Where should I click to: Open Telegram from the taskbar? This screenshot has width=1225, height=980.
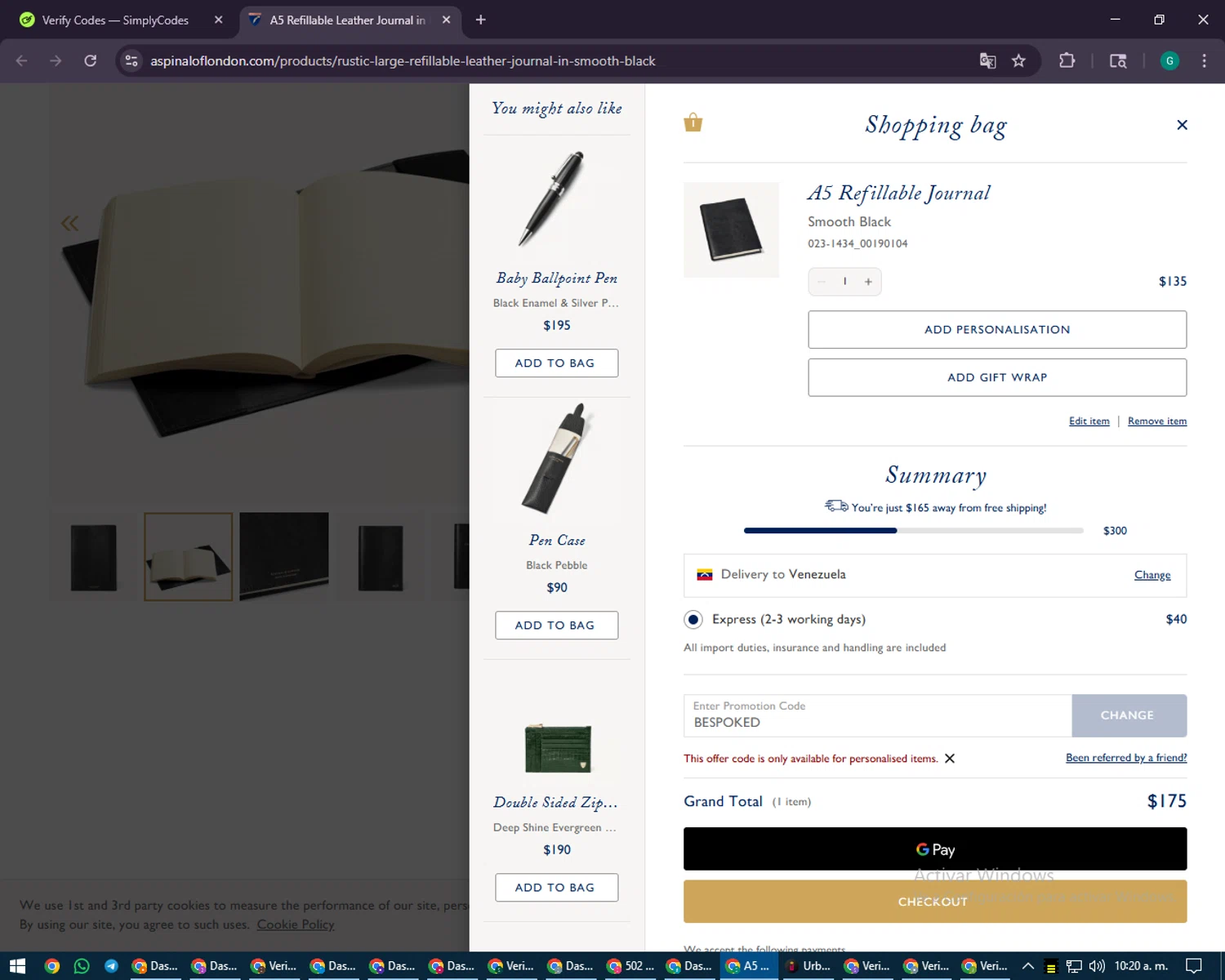(112, 966)
